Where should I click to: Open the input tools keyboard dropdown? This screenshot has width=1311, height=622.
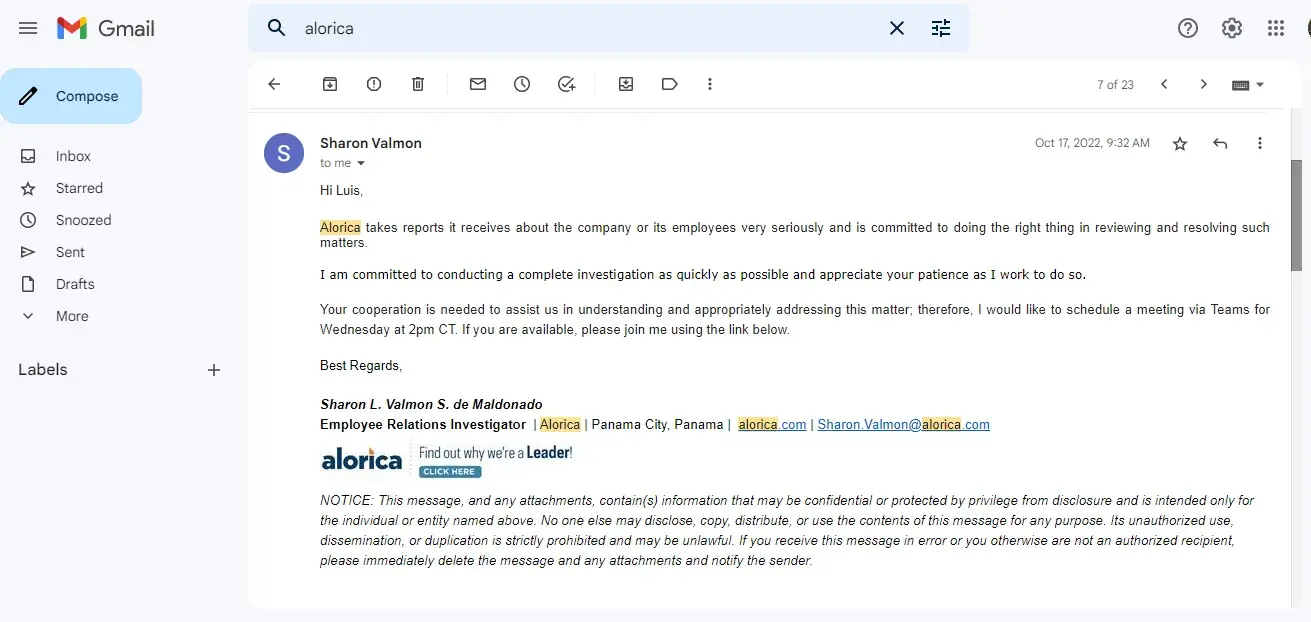(x=1248, y=85)
